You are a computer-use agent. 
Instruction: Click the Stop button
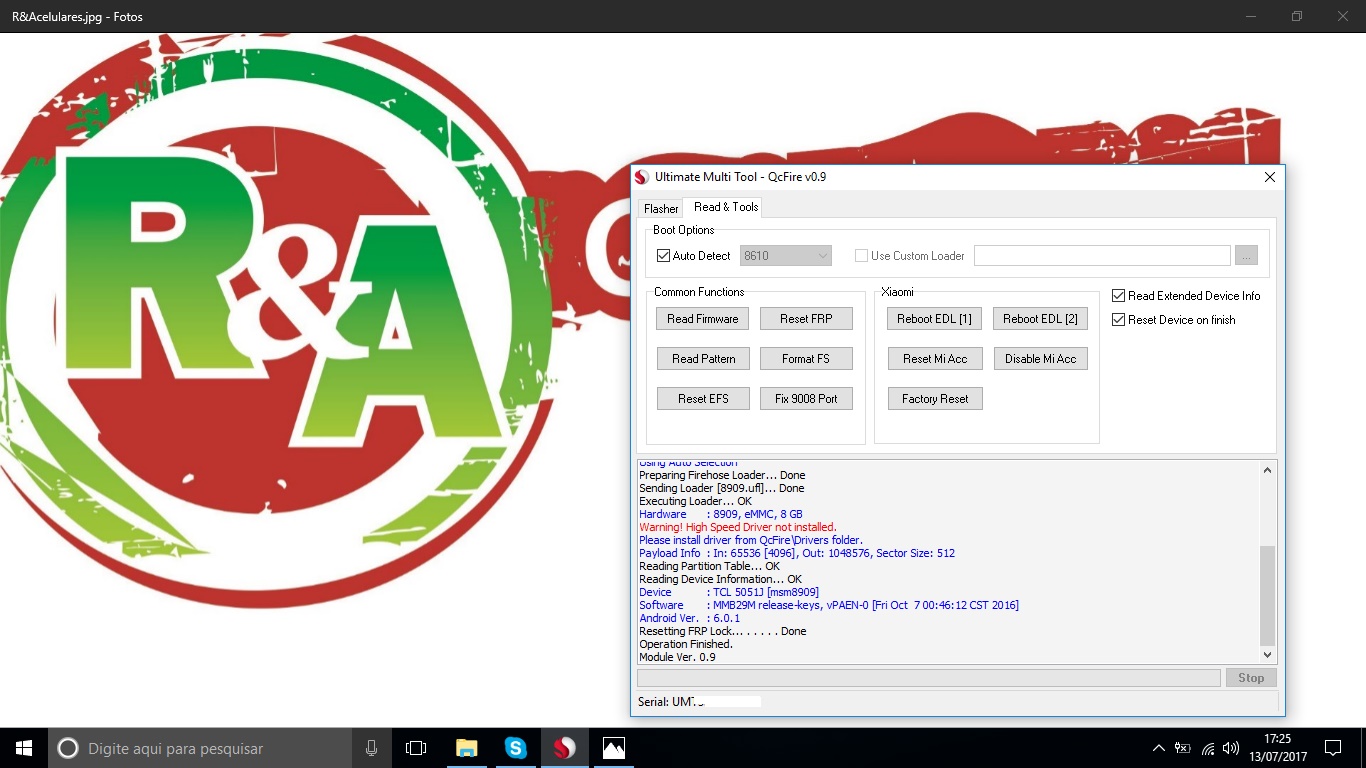coord(1251,678)
